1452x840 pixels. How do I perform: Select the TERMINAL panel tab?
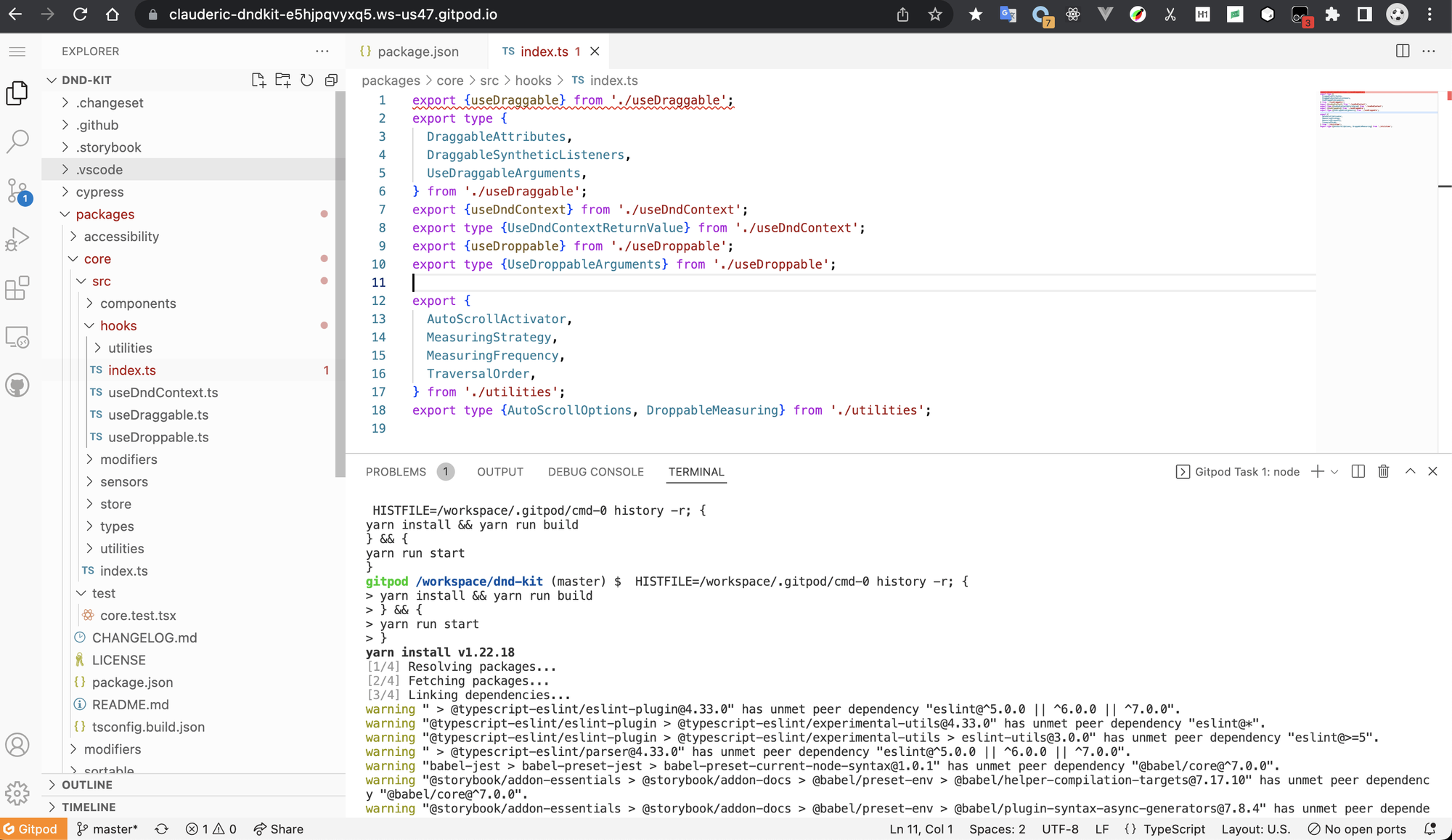point(696,472)
